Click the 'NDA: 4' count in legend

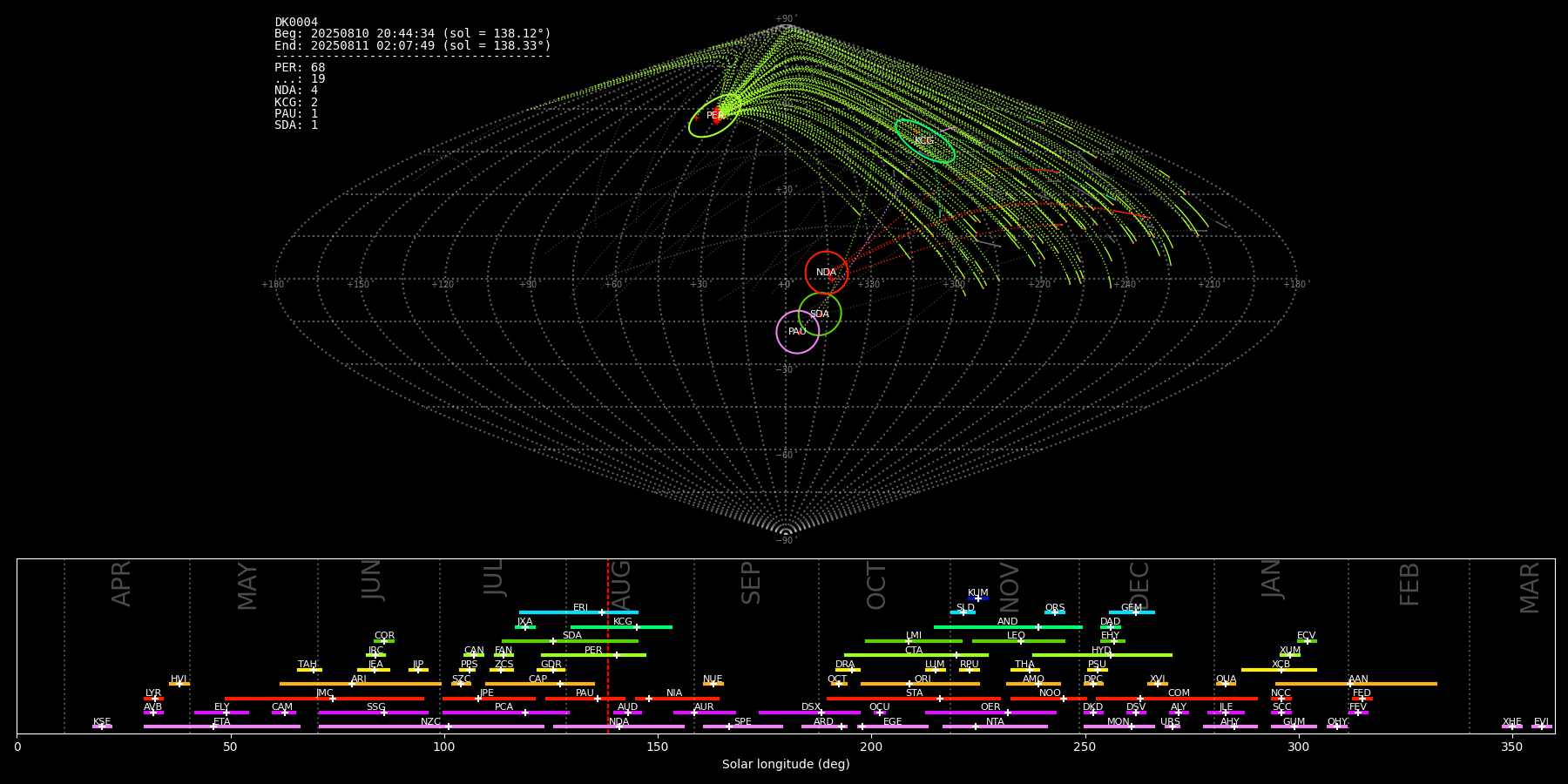296,91
